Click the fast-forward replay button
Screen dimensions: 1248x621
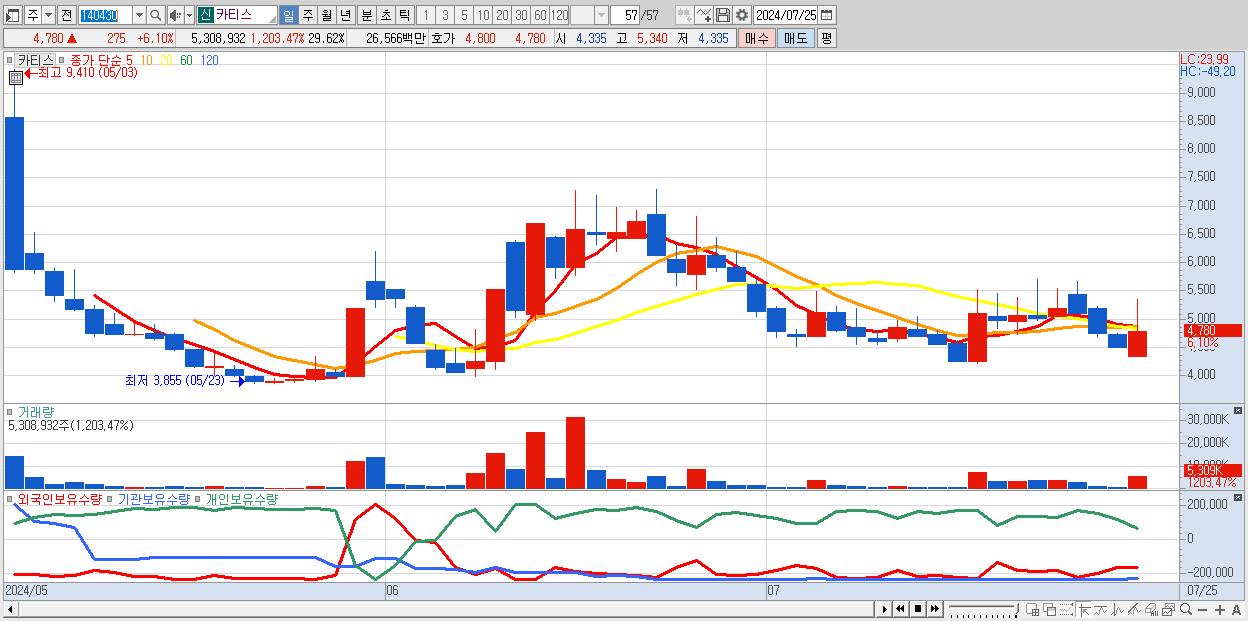(935, 610)
